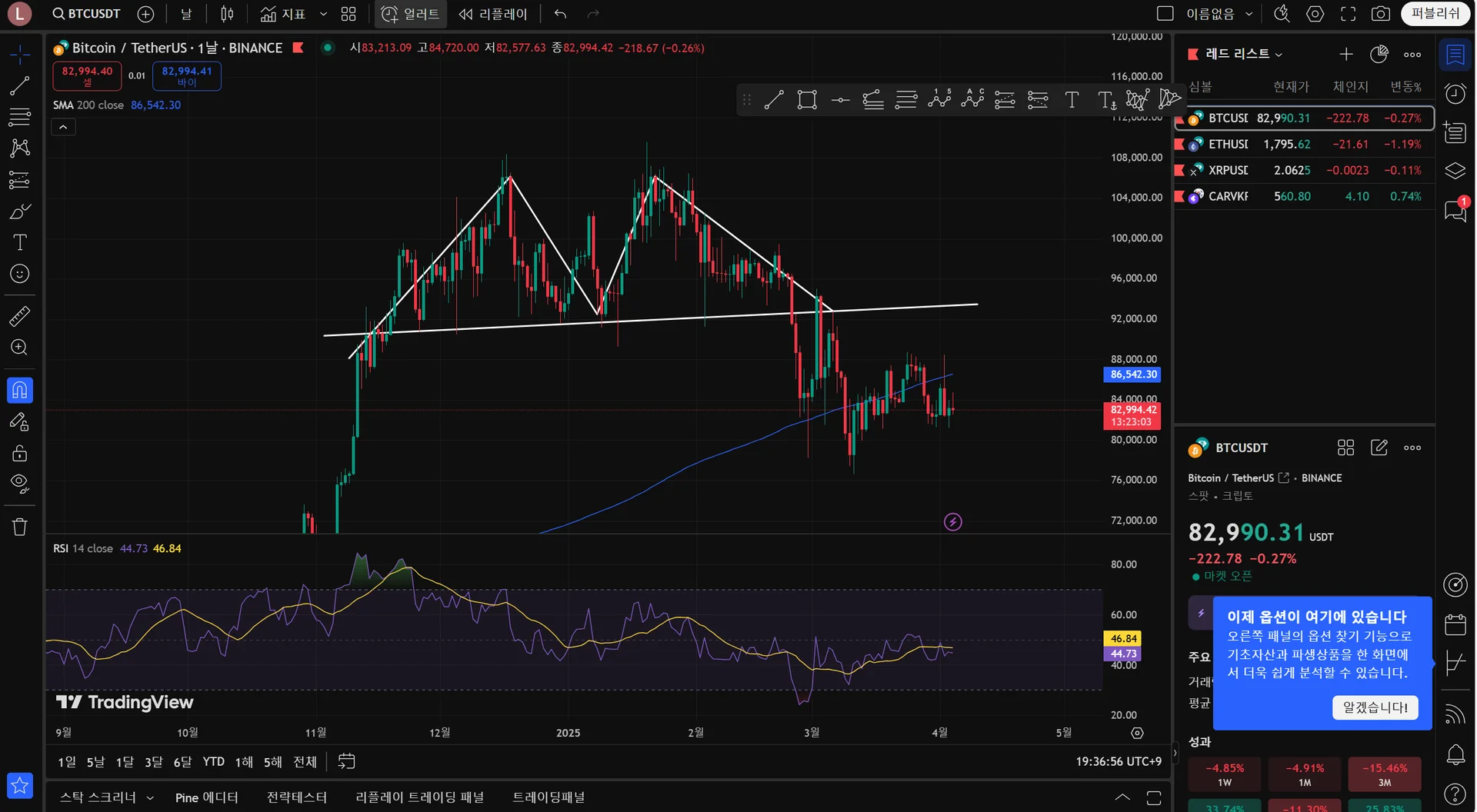Select the horizontal line tool in floating toolbar
1477x812 pixels.
tap(841, 100)
